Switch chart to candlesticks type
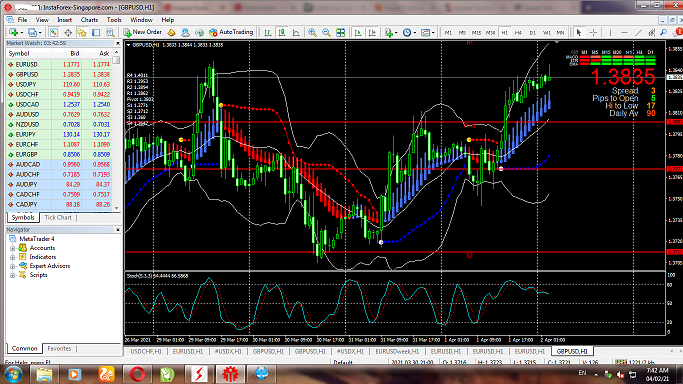This screenshot has width=683, height=384. (282, 32)
